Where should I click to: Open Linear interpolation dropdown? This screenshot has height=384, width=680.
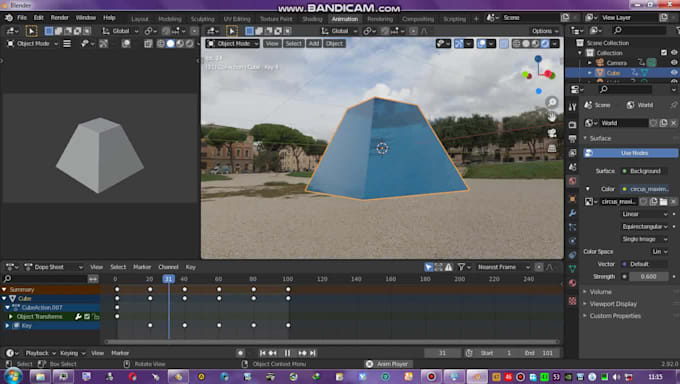pos(644,214)
